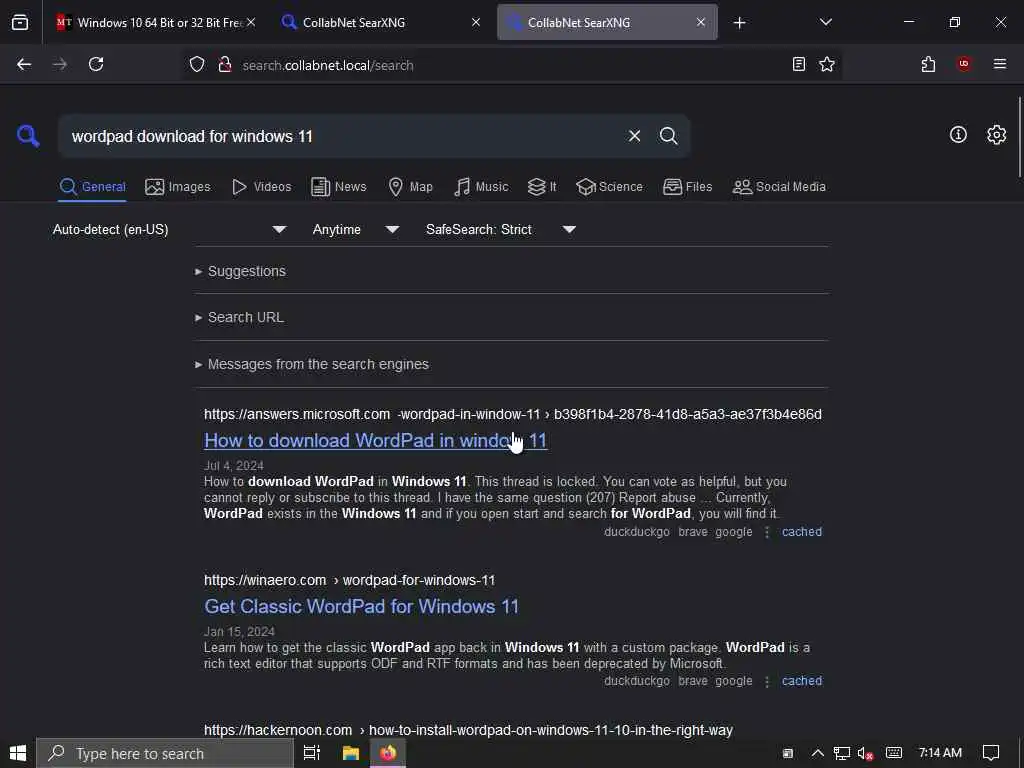1024x768 pixels.
Task: Bookmark this page with the star icon
Action: click(827, 64)
